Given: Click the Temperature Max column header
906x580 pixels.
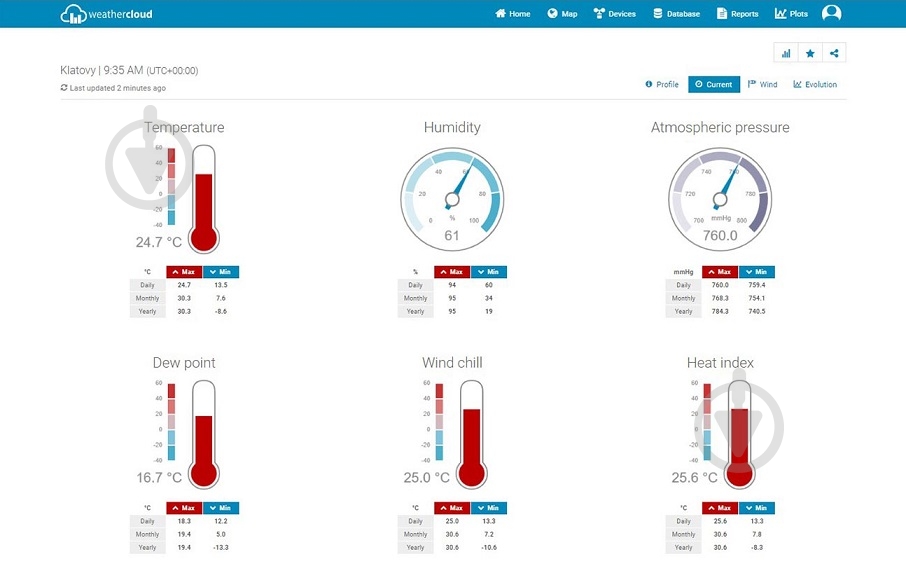Looking at the screenshot, I should coord(184,272).
